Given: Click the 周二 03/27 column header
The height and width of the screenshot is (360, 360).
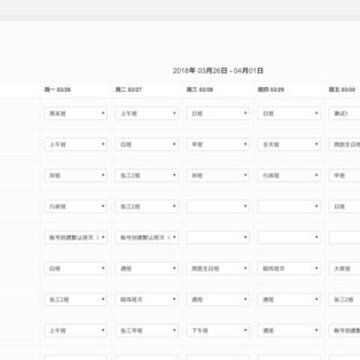Looking at the screenshot, I should 129,90.
